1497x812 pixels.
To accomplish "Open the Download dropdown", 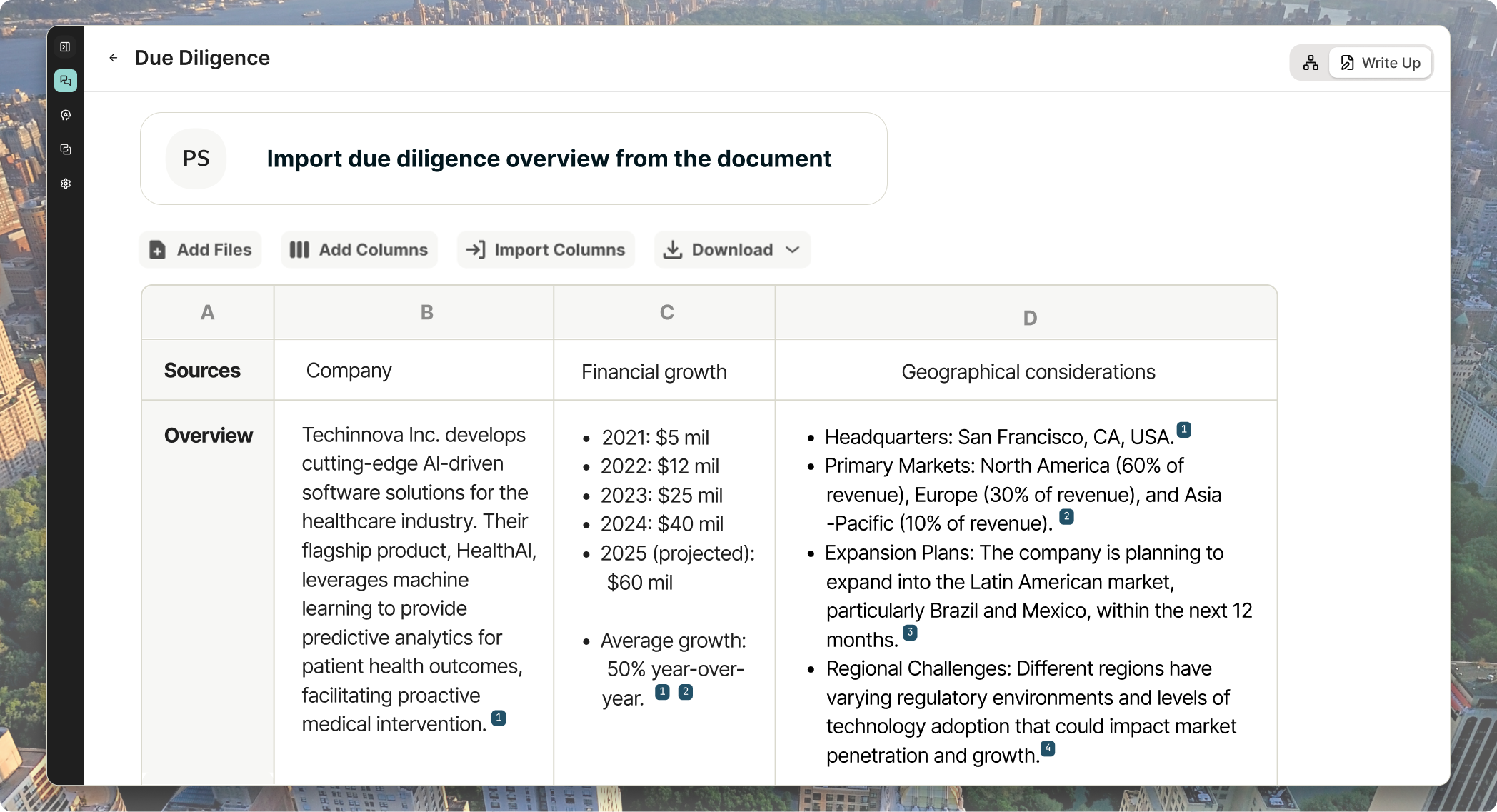I will click(x=731, y=249).
